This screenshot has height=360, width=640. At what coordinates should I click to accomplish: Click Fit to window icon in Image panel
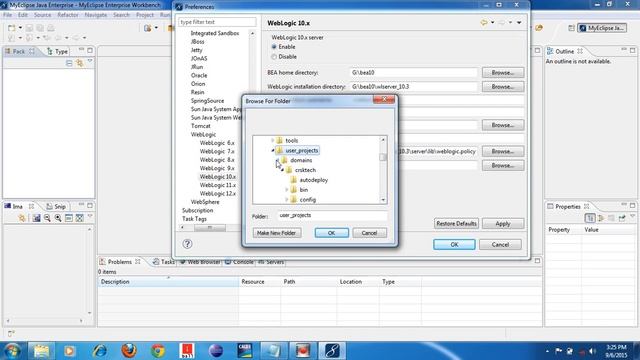80,218
